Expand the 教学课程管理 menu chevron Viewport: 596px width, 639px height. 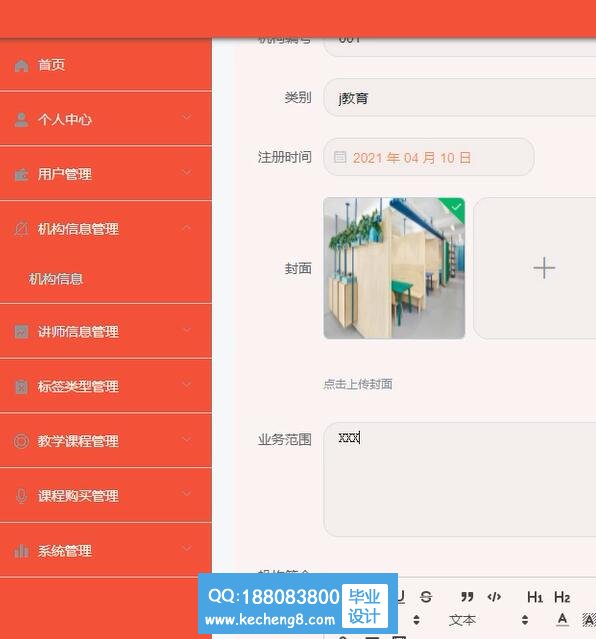click(186, 439)
